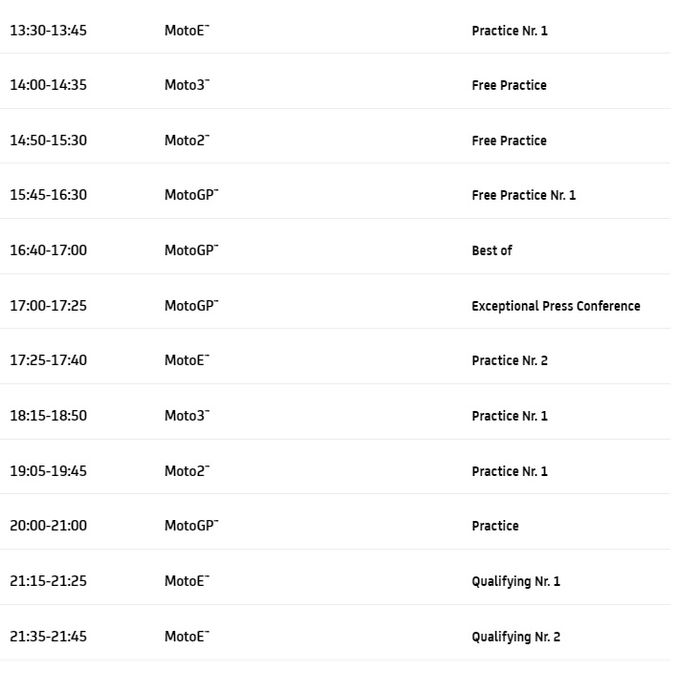700x693 pixels.
Task: Click the 16:40-17:00 time entry
Action: coord(48,251)
